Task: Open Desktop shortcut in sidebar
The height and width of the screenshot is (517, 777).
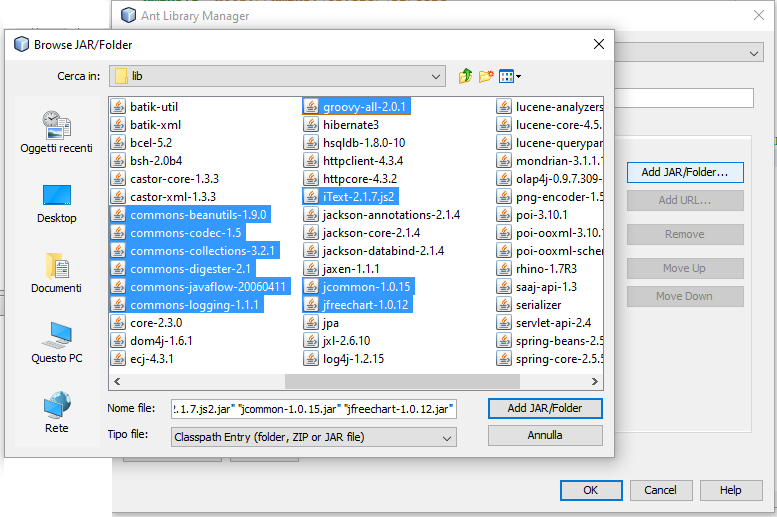Action: 56,204
